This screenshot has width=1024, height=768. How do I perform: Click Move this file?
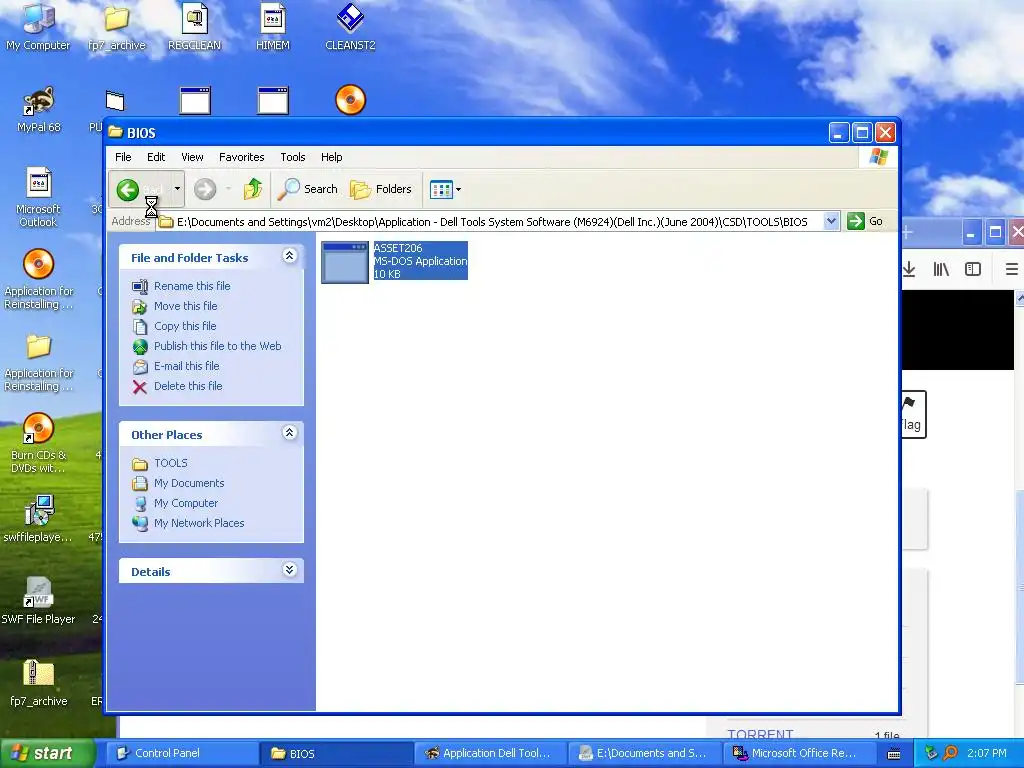[x=185, y=306]
